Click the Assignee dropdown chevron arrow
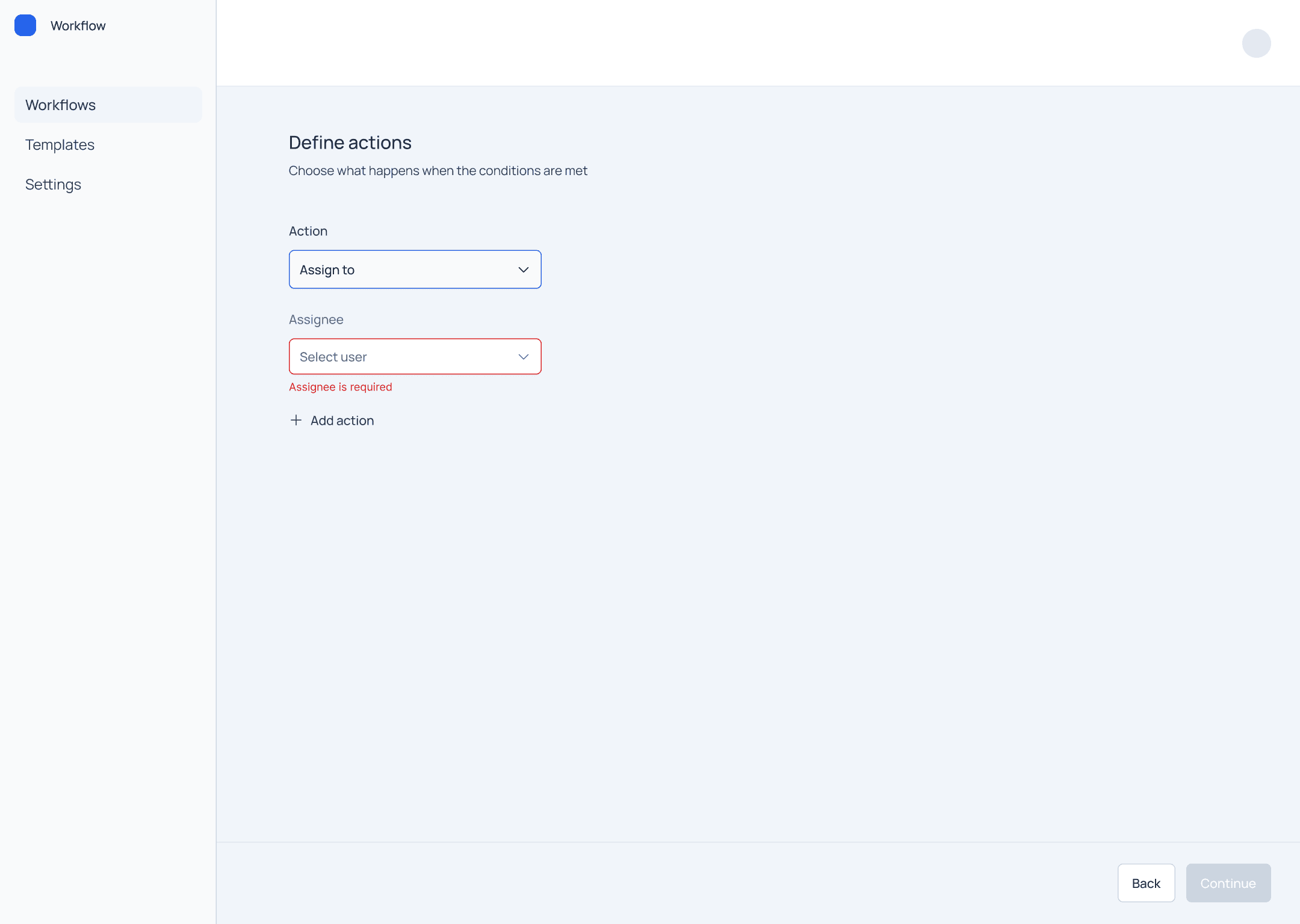Viewport: 1300px width, 924px height. coord(523,357)
